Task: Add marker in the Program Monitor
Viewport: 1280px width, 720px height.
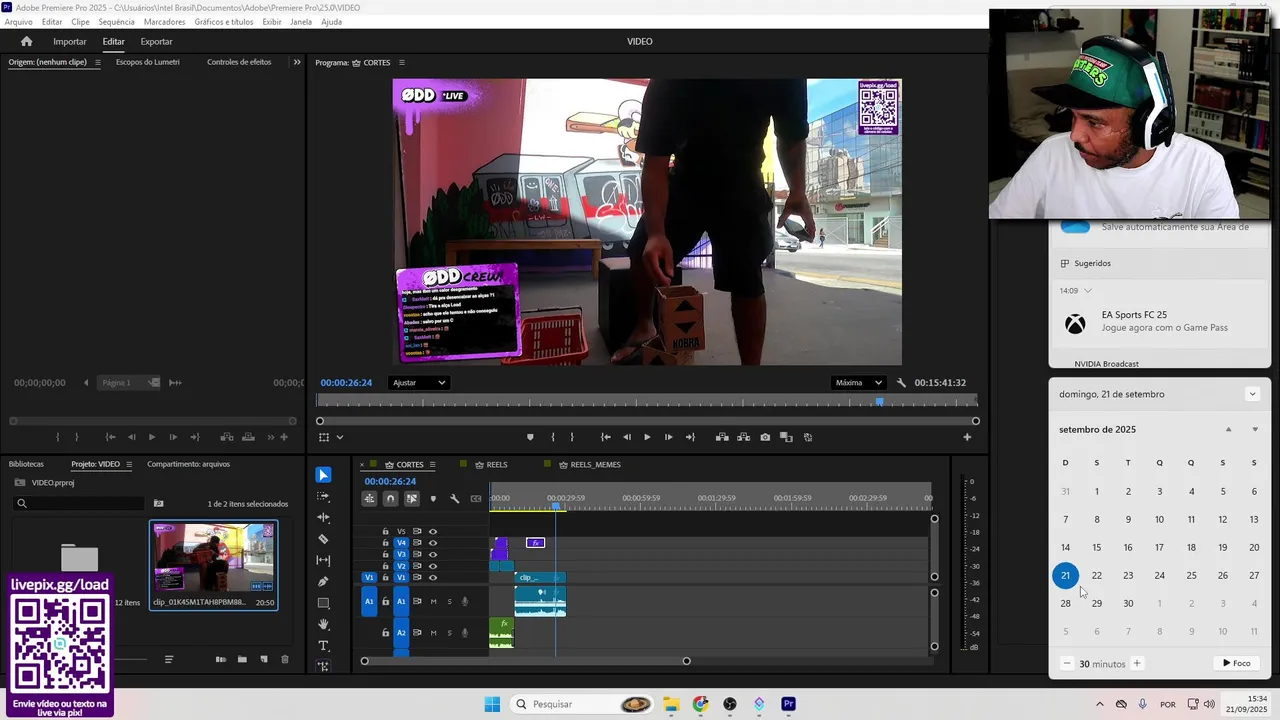Action: click(x=530, y=437)
